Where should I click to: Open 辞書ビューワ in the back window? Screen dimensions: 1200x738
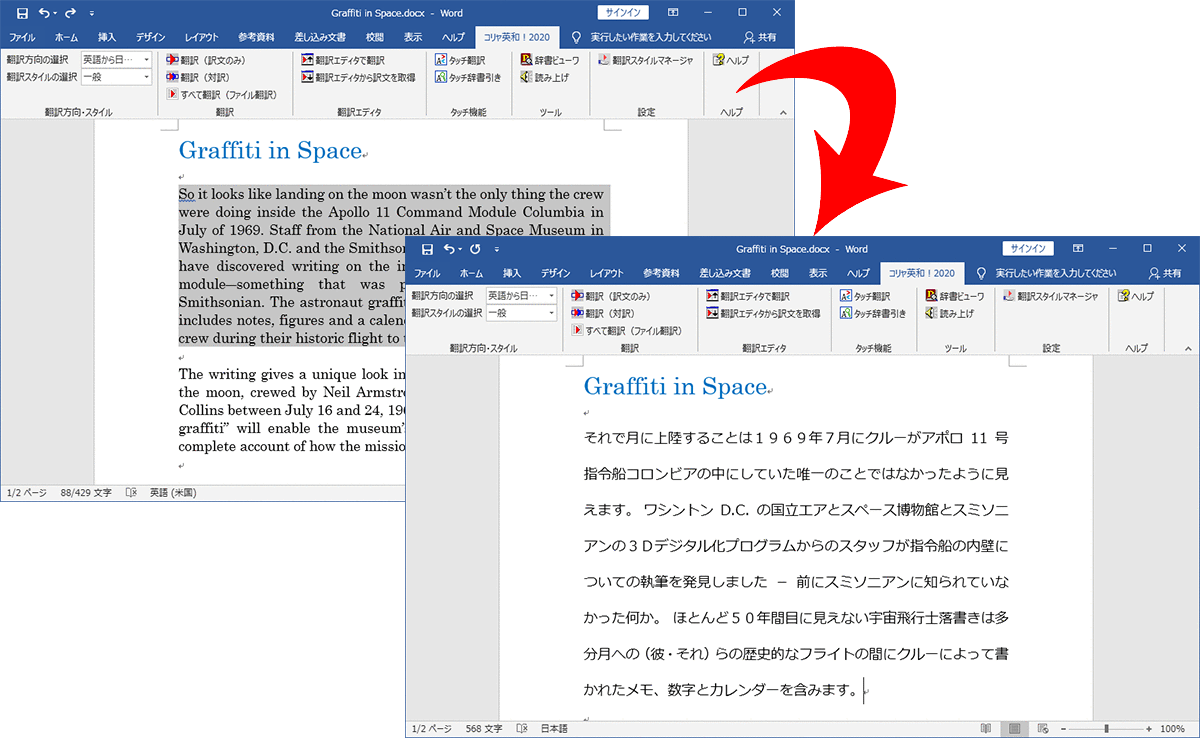pyautogui.click(x=550, y=60)
